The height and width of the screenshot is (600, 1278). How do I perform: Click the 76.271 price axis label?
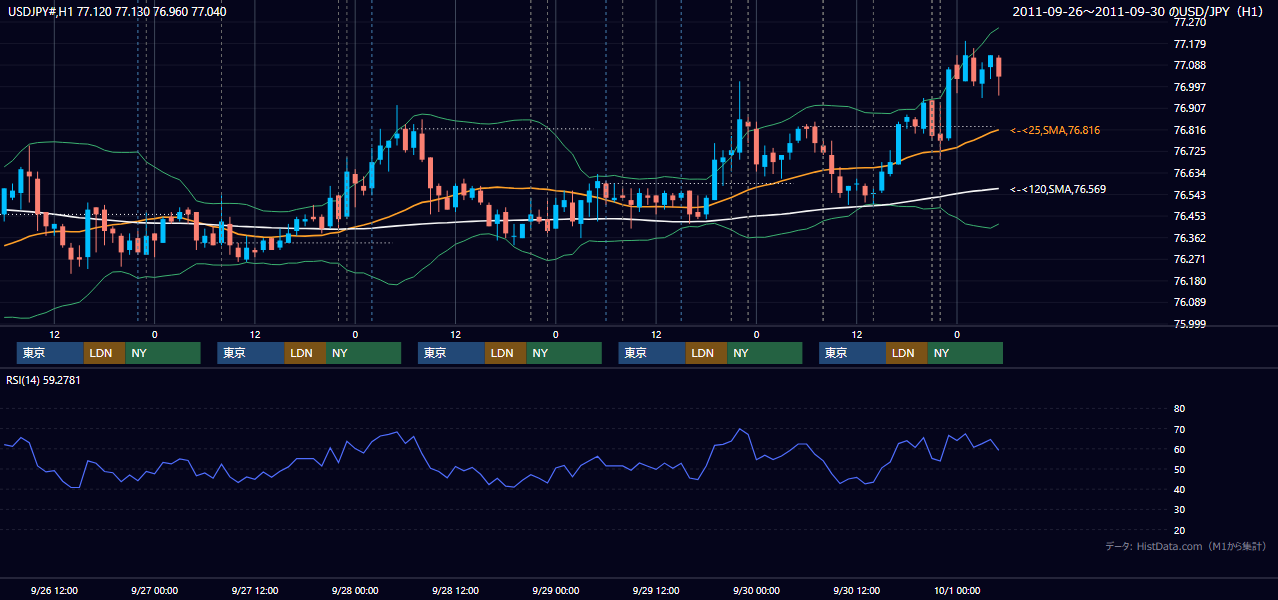(1189, 259)
